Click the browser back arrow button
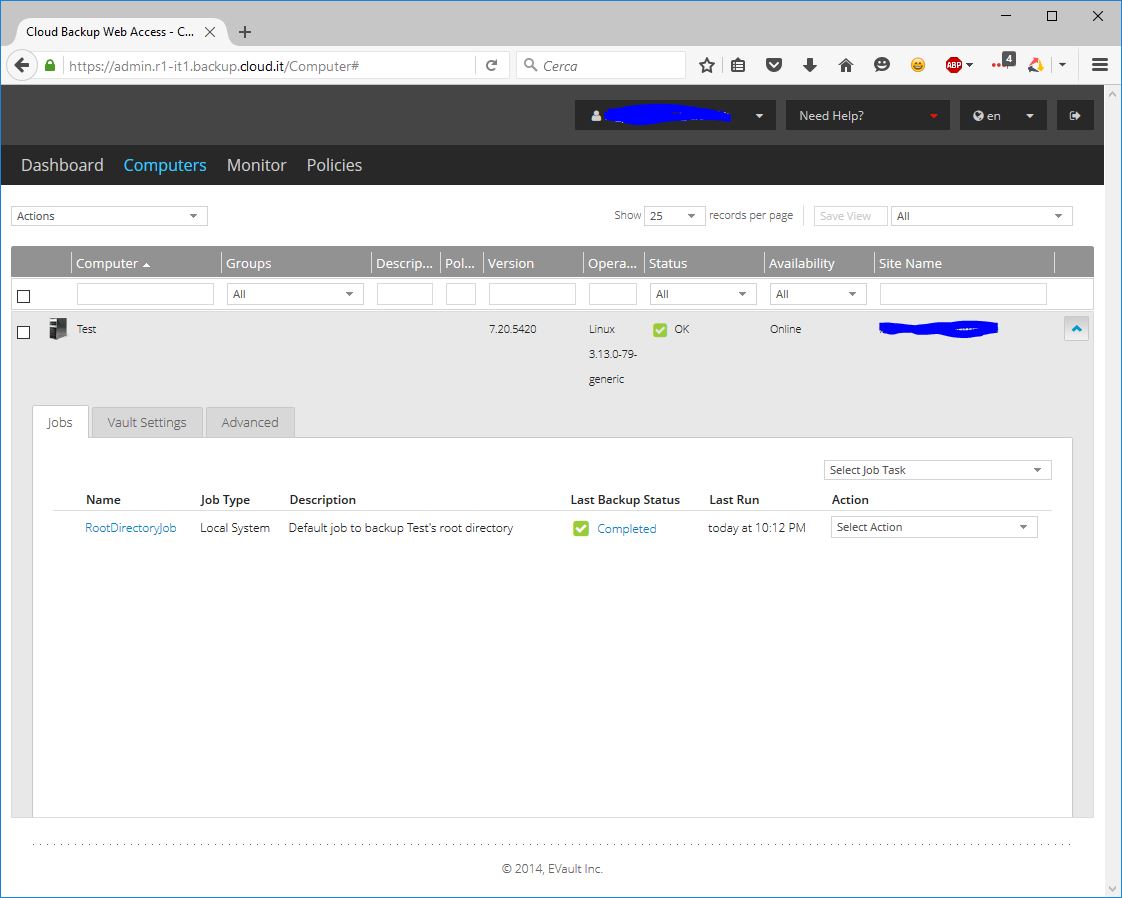The height and width of the screenshot is (898, 1122). pos(21,66)
